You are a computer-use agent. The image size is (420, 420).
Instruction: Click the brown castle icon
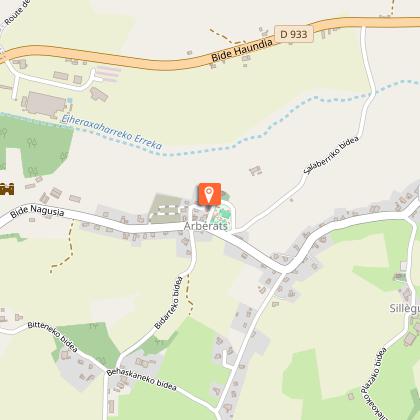click(x=7, y=189)
